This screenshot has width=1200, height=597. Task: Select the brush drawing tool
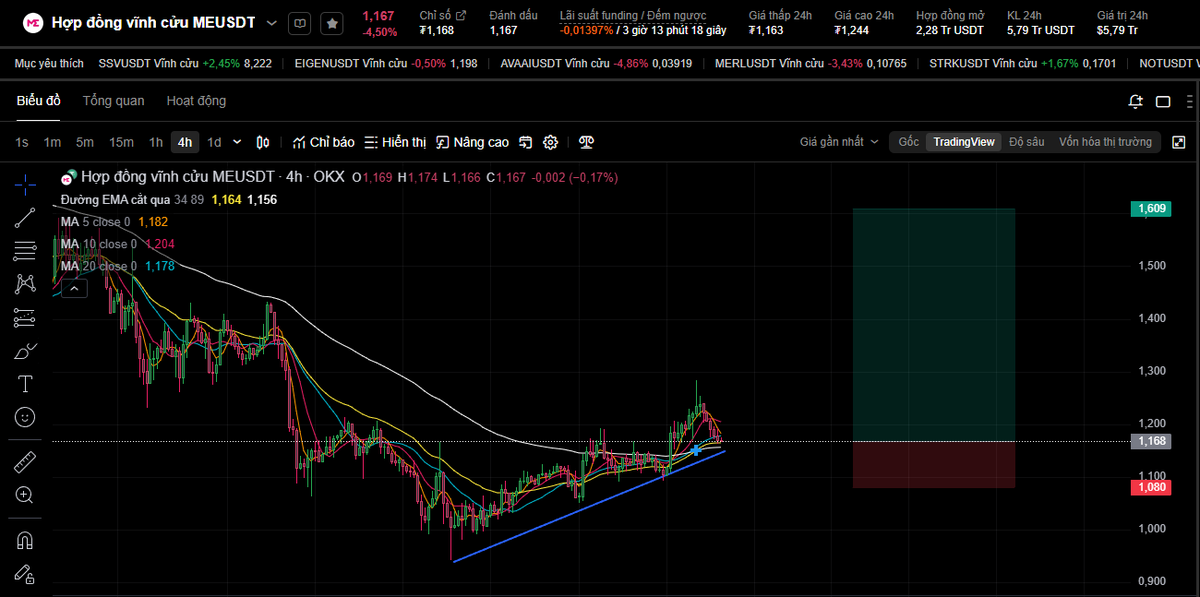coord(24,350)
